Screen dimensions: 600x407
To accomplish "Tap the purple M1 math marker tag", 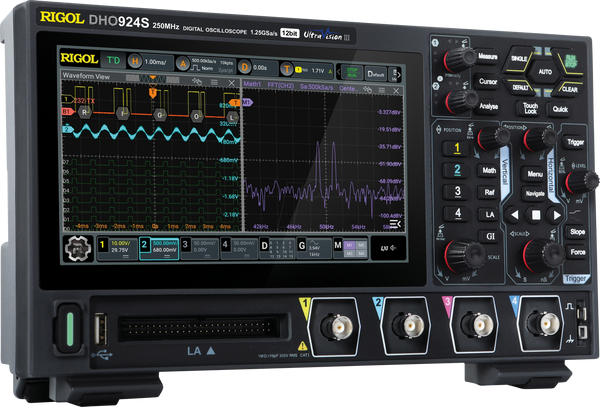I will click(x=247, y=102).
